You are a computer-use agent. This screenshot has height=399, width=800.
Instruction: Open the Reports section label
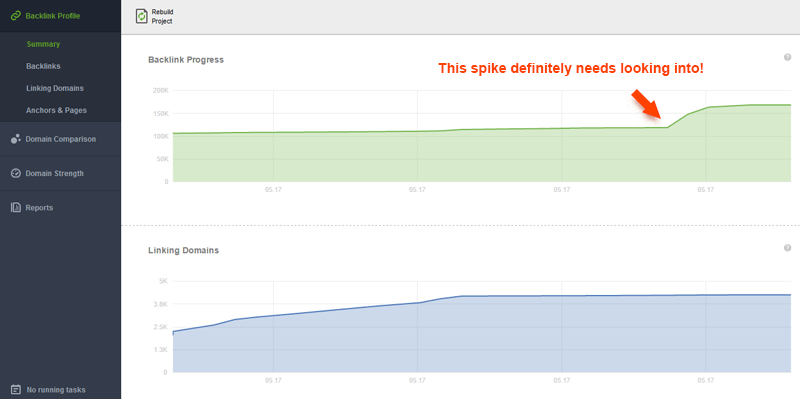tap(39, 208)
